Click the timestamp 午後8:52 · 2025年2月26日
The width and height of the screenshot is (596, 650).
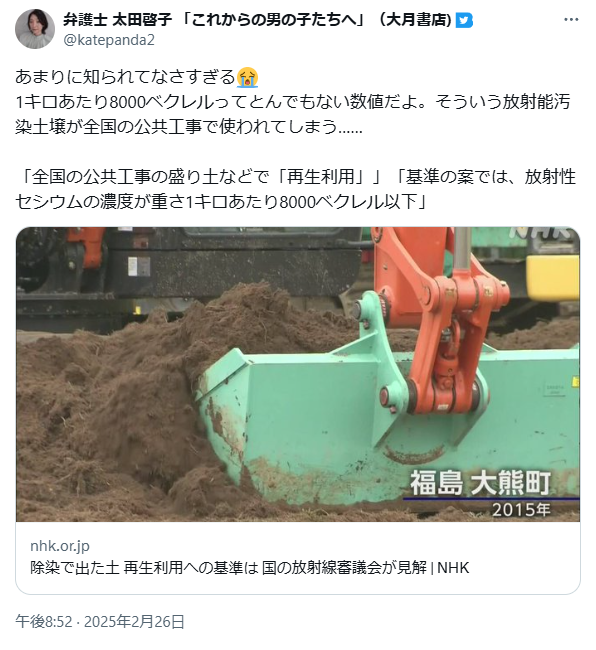pos(100,622)
